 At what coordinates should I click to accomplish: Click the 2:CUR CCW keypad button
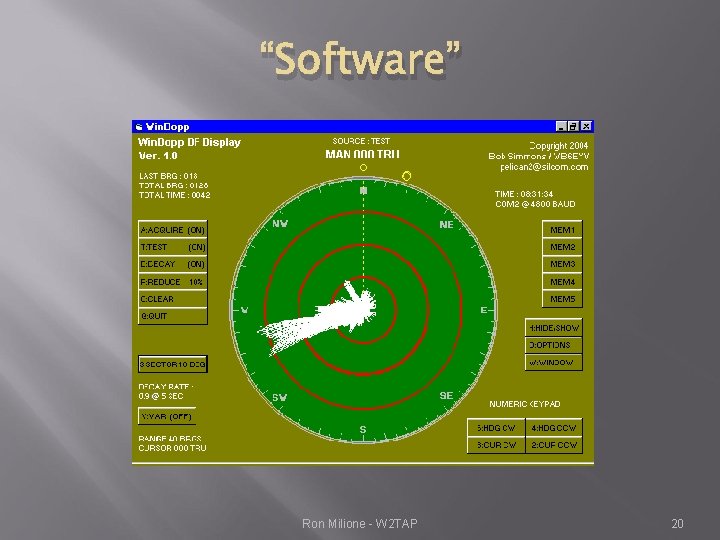click(554, 445)
